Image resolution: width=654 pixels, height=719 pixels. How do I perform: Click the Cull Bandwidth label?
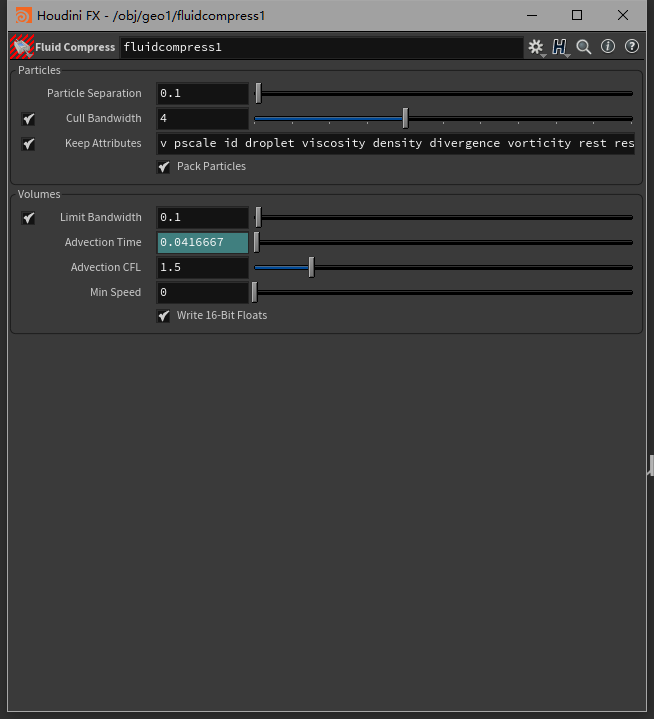[x=104, y=118]
